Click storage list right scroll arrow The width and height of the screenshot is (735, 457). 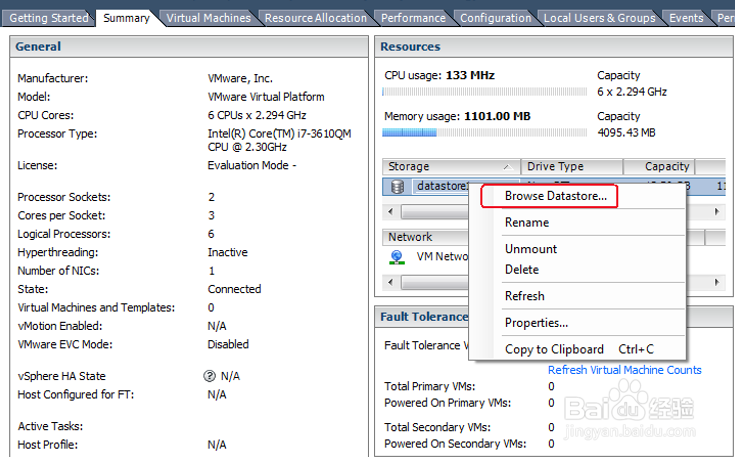717,212
